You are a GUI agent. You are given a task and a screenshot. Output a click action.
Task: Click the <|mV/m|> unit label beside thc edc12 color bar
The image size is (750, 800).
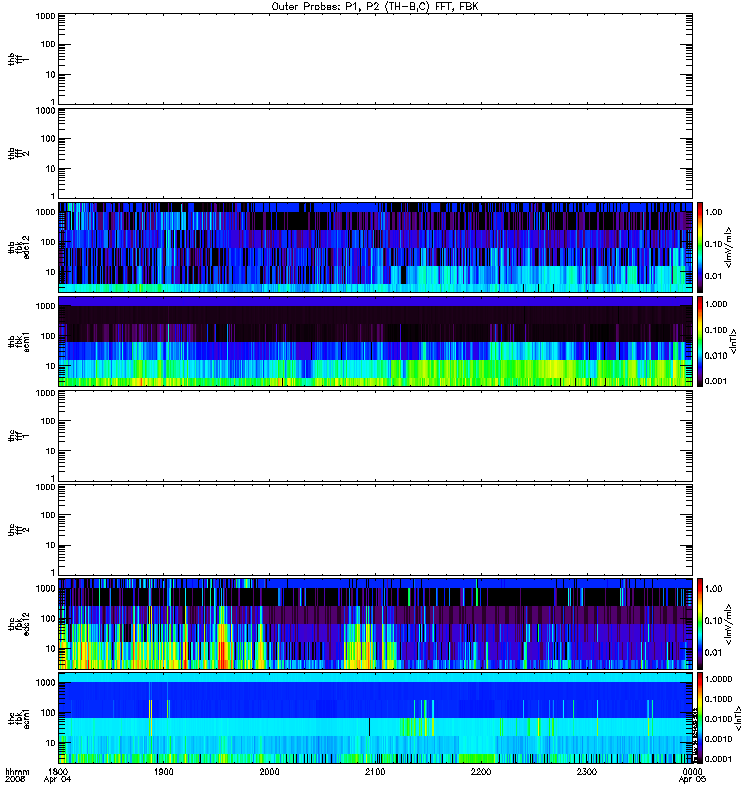coord(729,624)
